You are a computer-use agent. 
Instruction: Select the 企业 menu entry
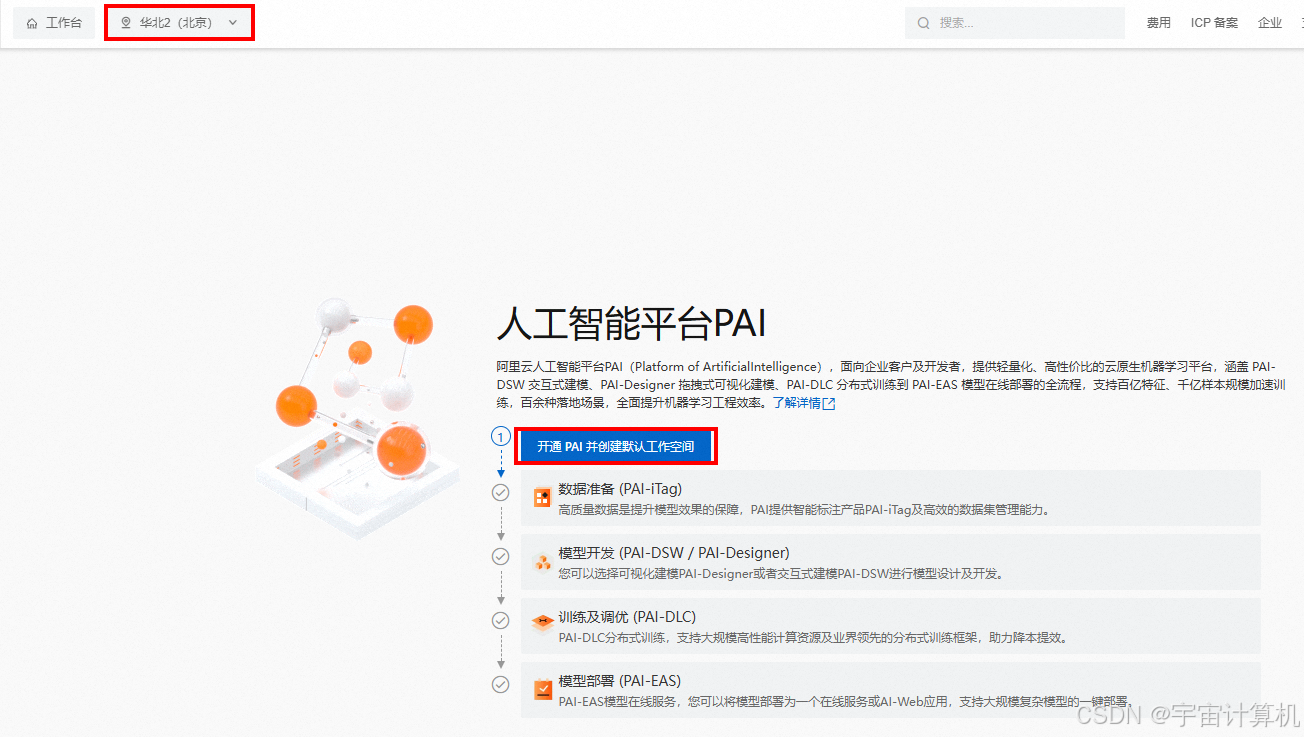[1269, 22]
